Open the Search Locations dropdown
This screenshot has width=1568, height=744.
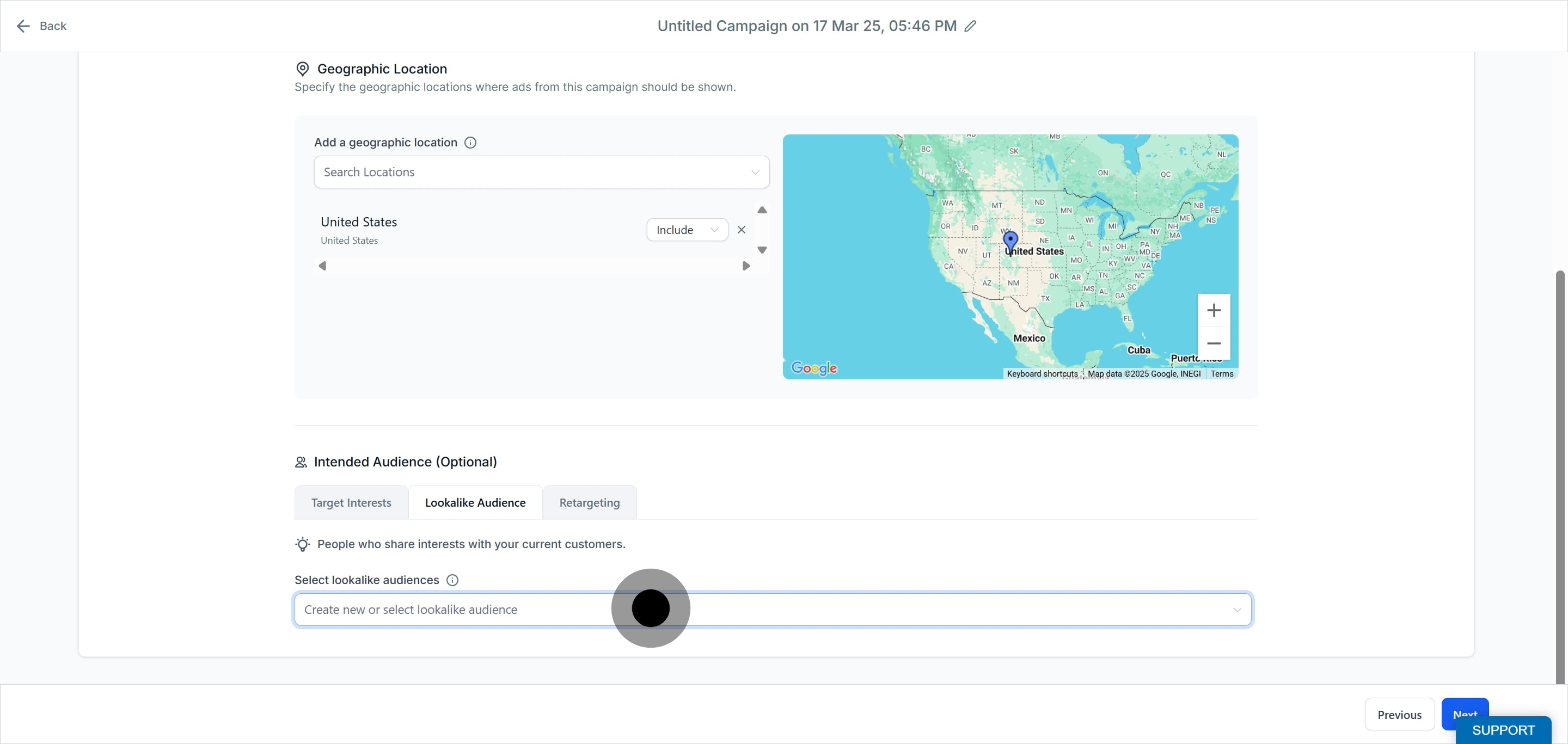(542, 172)
